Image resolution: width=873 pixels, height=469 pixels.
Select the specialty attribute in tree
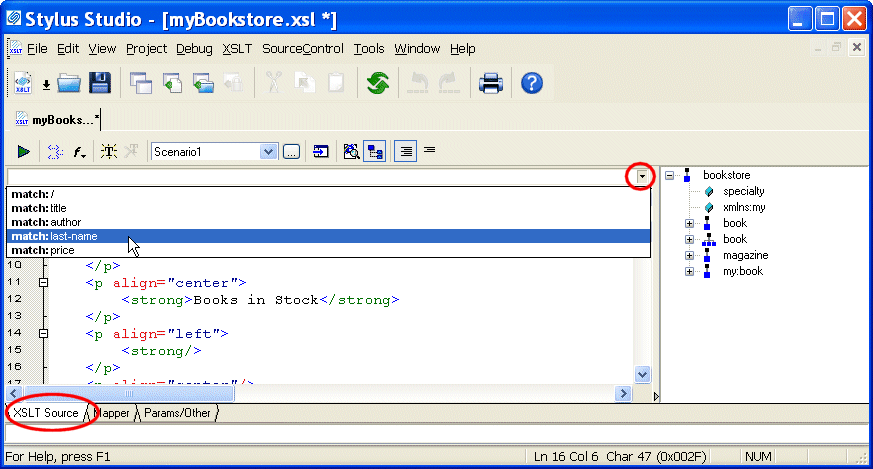pos(743,191)
